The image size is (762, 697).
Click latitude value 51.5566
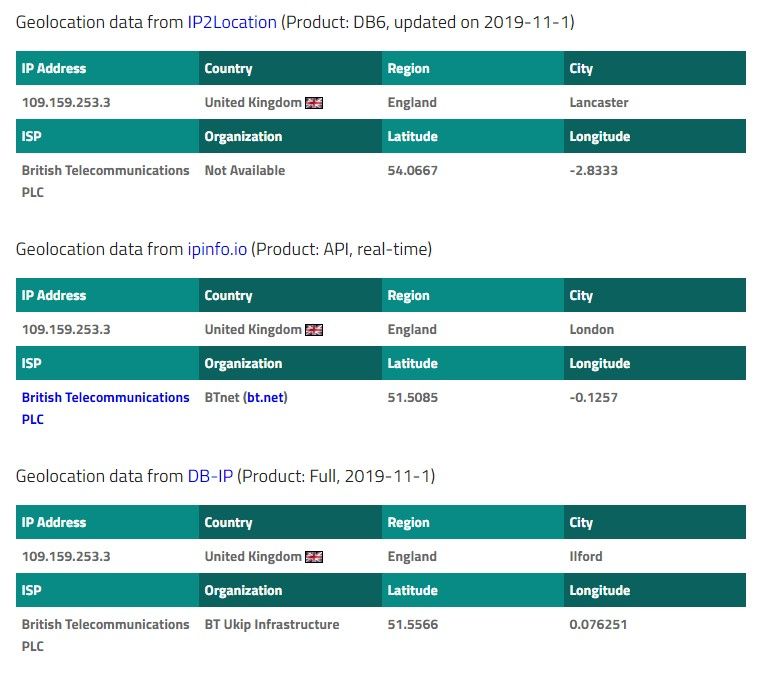point(412,625)
